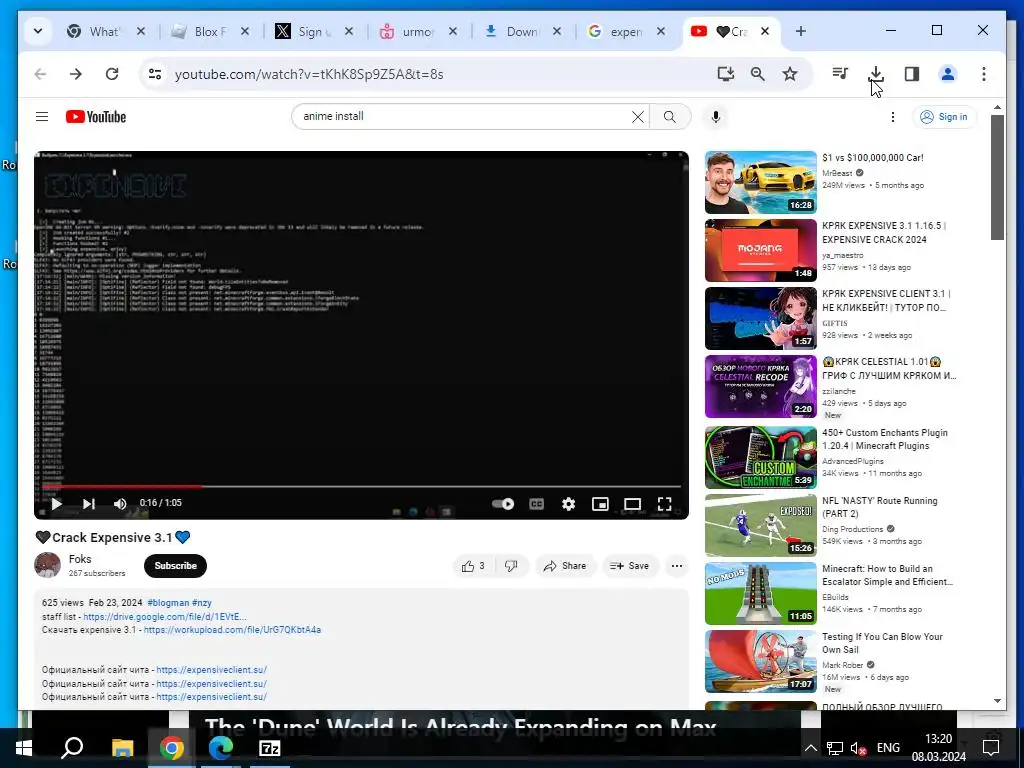
Task: Open the #blogman hashtag
Action: pyautogui.click(x=168, y=603)
